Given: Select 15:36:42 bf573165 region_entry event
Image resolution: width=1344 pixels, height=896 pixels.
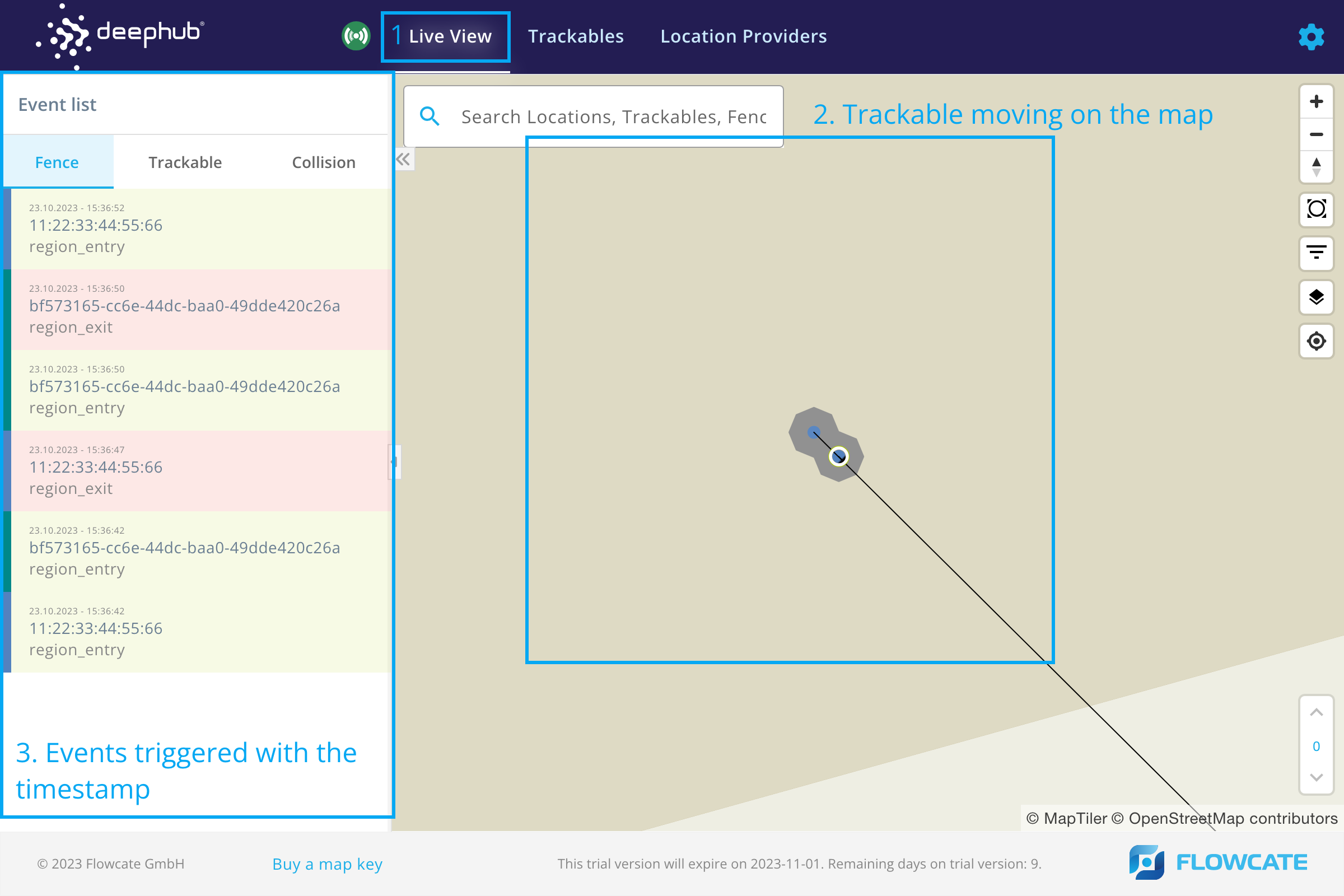Looking at the screenshot, I should point(198,552).
